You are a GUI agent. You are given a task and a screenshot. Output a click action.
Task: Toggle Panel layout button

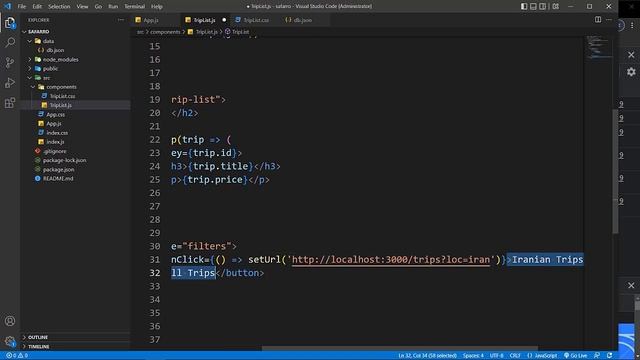[533, 6]
